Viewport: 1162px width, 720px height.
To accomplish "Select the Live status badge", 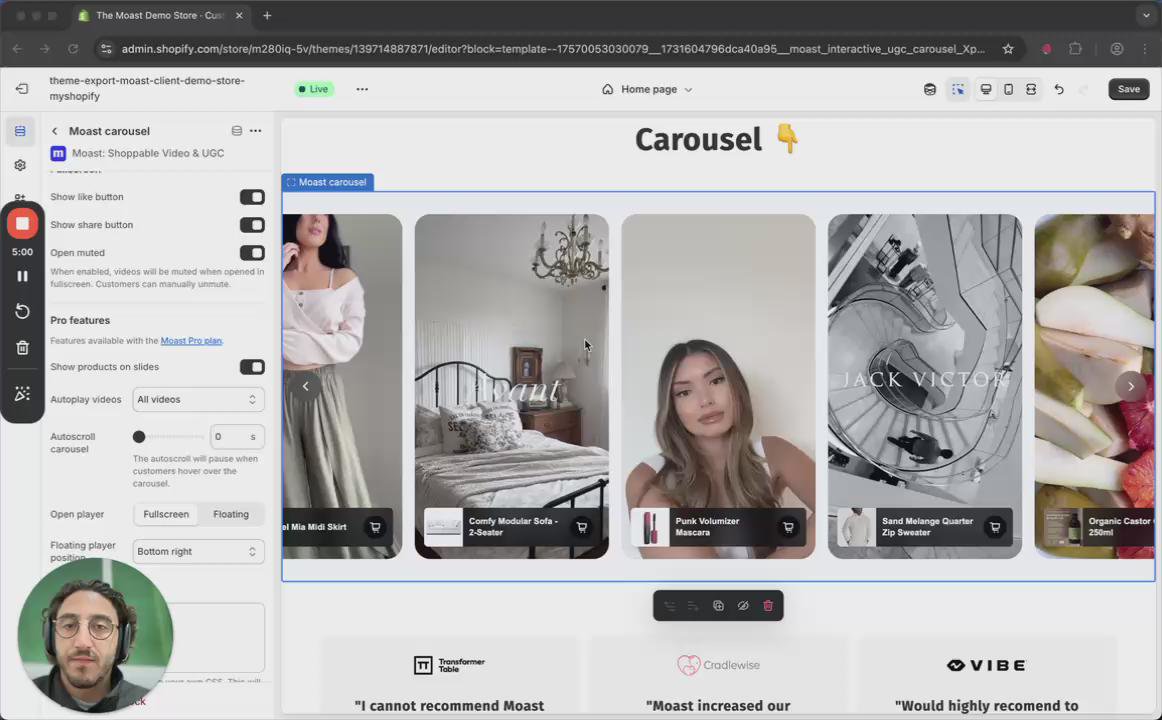I will point(314,89).
